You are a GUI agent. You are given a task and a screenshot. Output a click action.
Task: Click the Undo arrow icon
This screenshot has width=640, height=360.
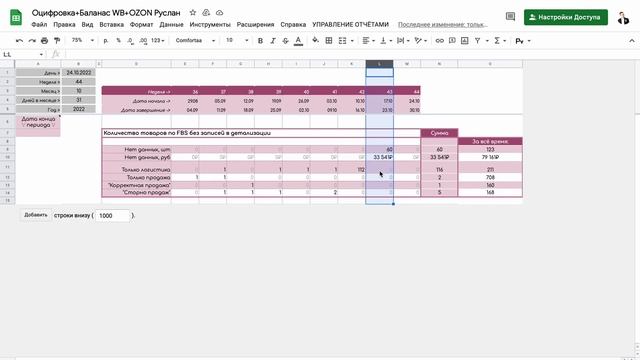(19, 40)
